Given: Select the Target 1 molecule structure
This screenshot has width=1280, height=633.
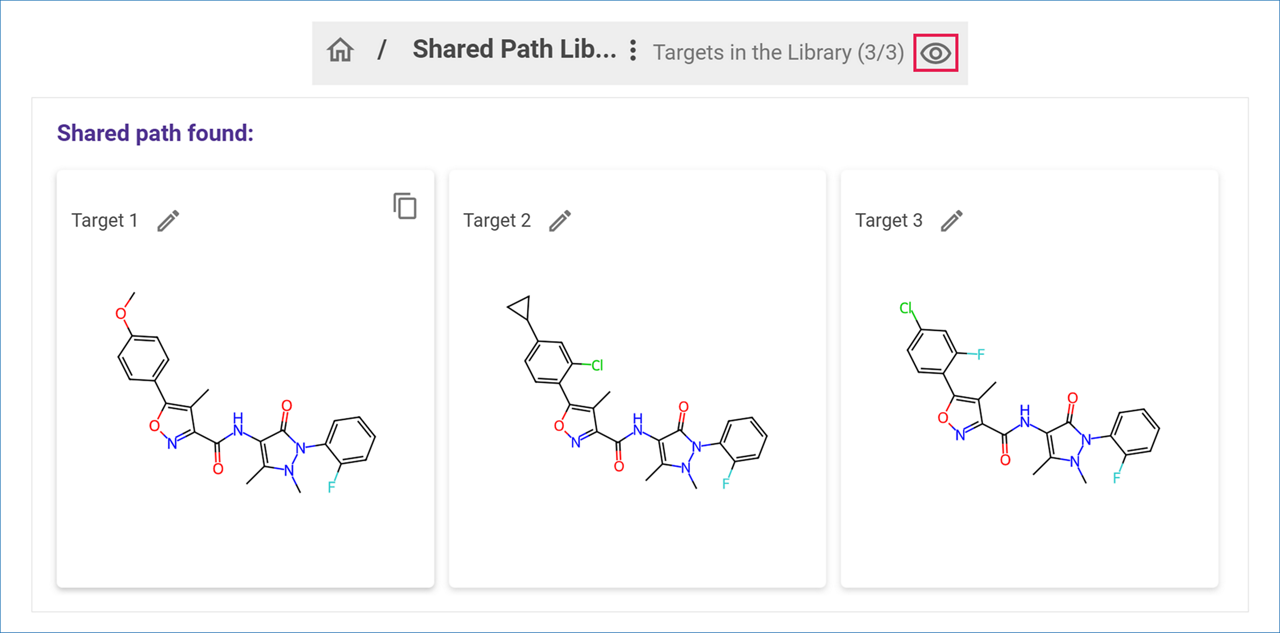Looking at the screenshot, I should tap(246, 400).
